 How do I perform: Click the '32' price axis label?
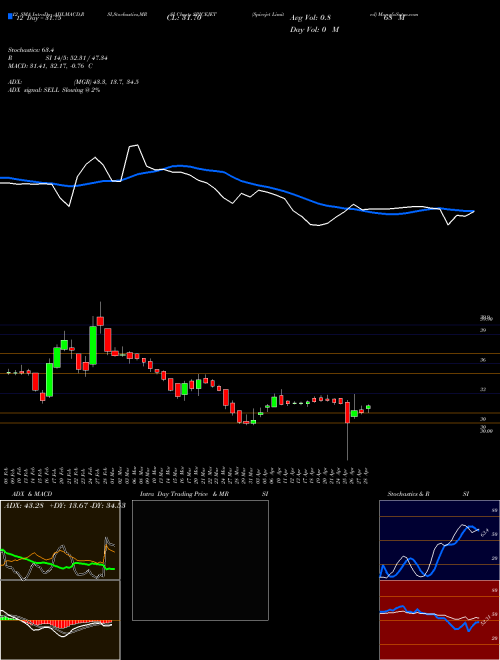[x=483, y=390]
